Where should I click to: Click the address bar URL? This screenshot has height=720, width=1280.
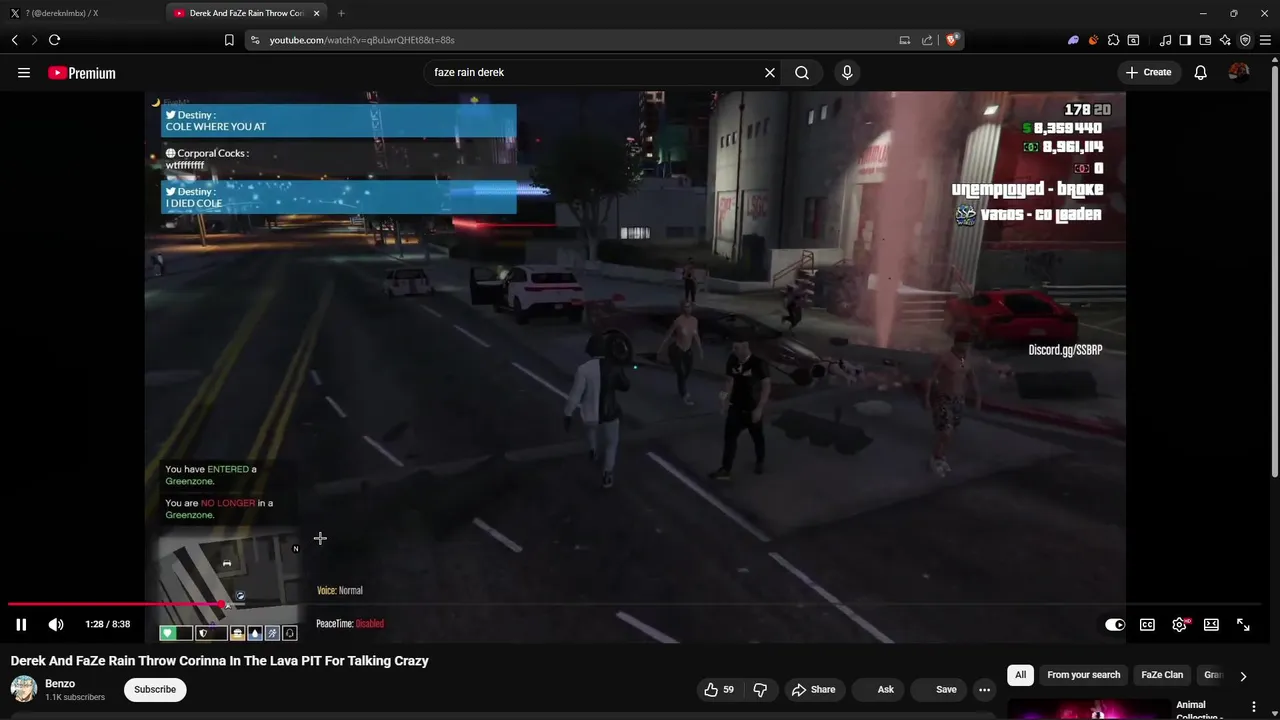[x=362, y=40]
